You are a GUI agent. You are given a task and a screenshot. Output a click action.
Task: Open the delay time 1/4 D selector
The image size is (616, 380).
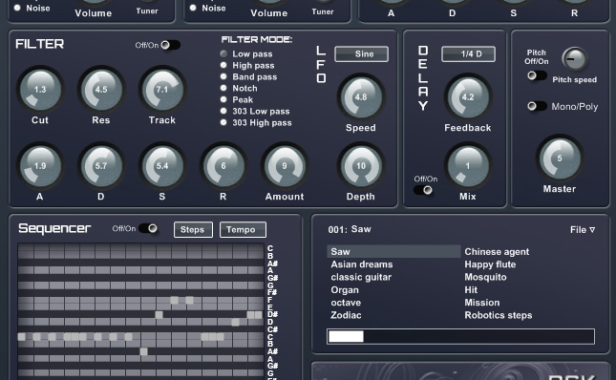(x=468, y=54)
